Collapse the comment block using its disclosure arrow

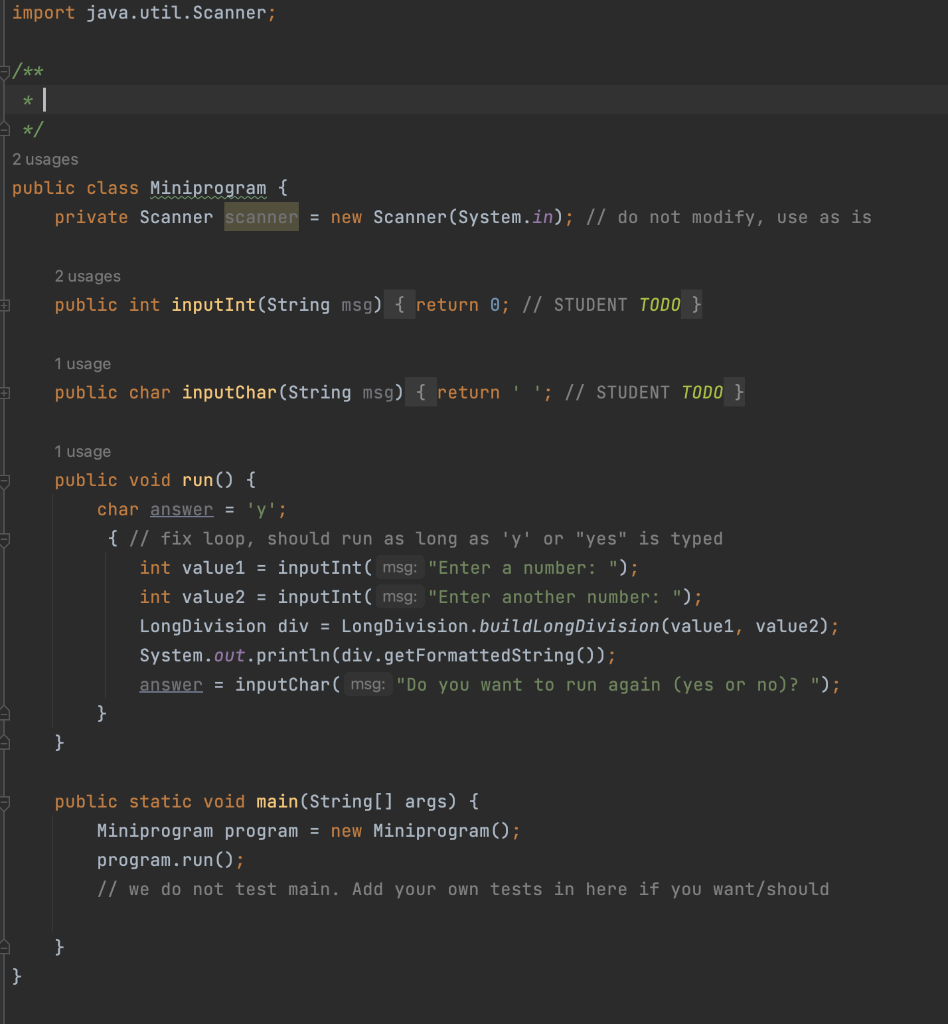6,70
